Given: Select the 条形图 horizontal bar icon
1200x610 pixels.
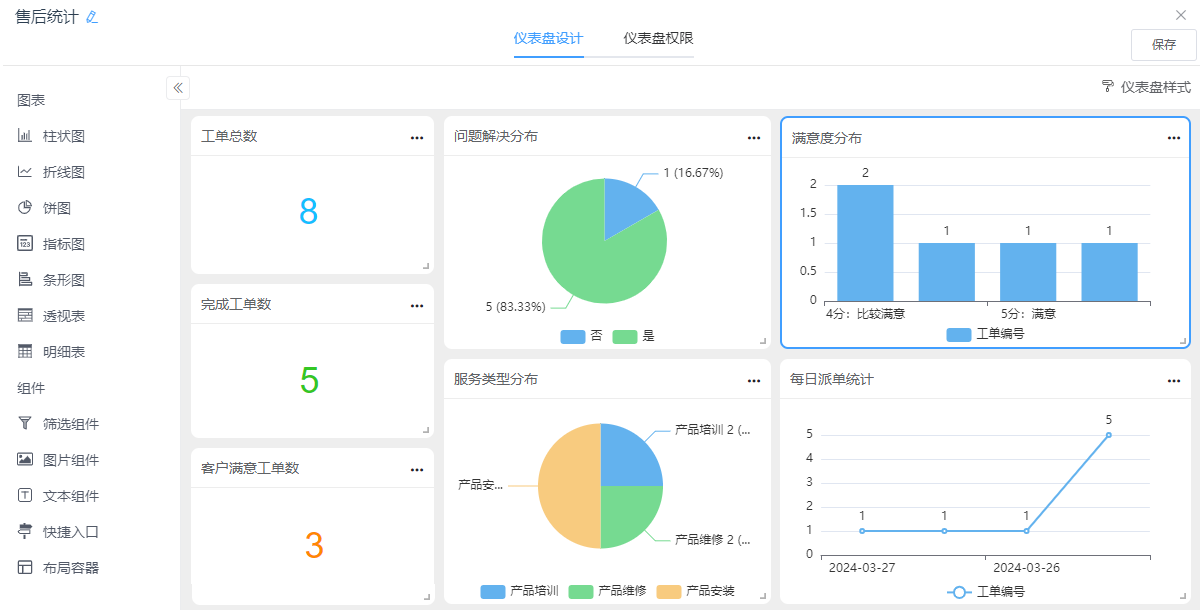Looking at the screenshot, I should coord(25,280).
